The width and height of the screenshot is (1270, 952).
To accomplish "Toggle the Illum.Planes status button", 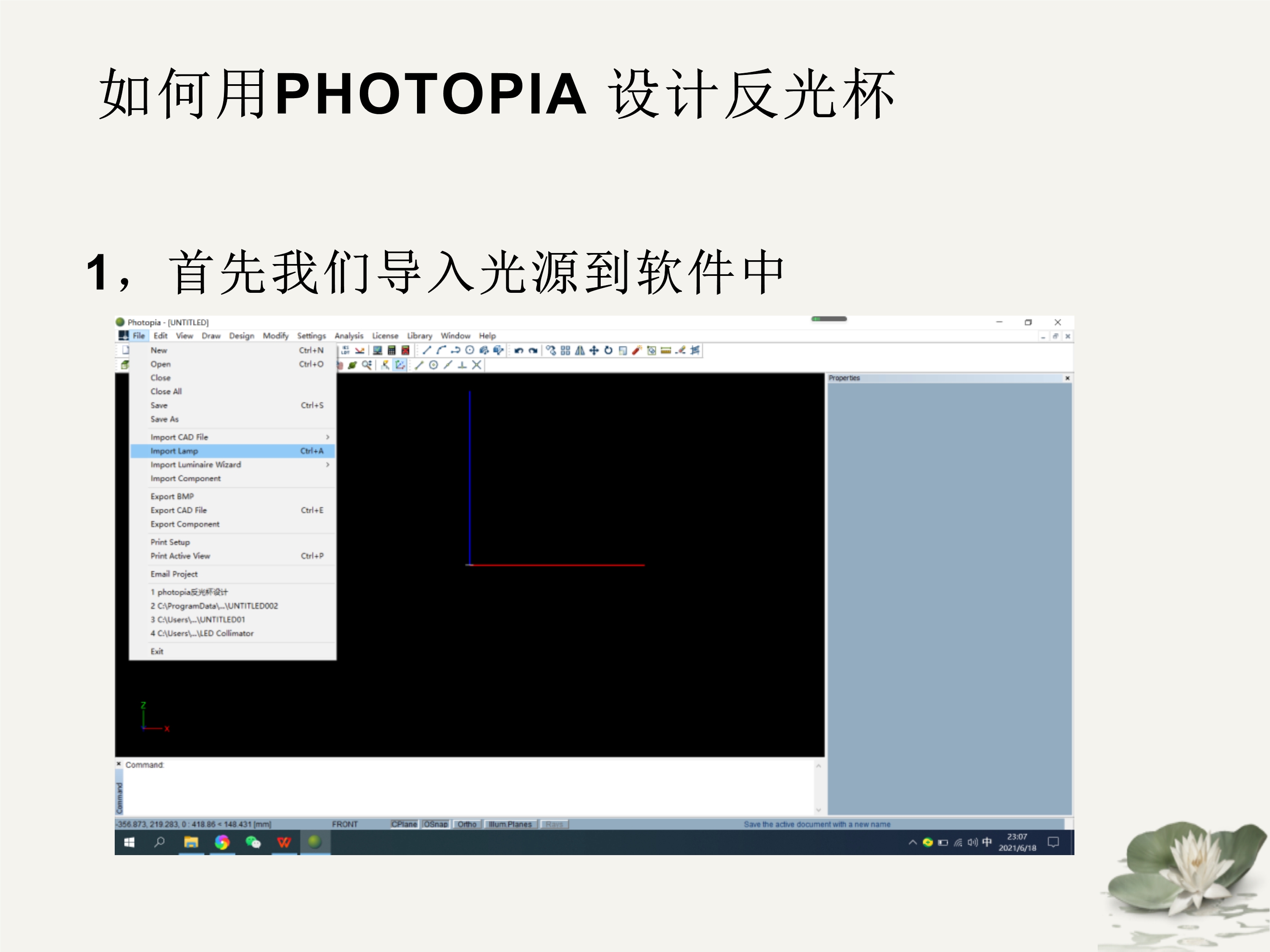I will (510, 824).
